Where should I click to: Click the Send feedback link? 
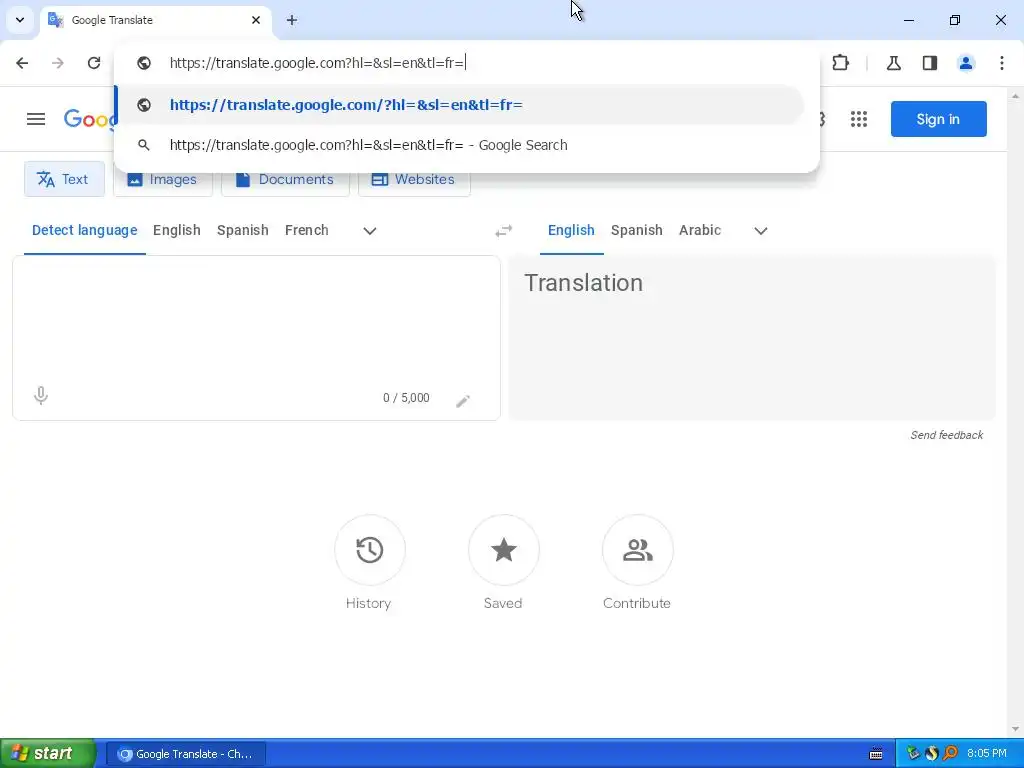(946, 435)
